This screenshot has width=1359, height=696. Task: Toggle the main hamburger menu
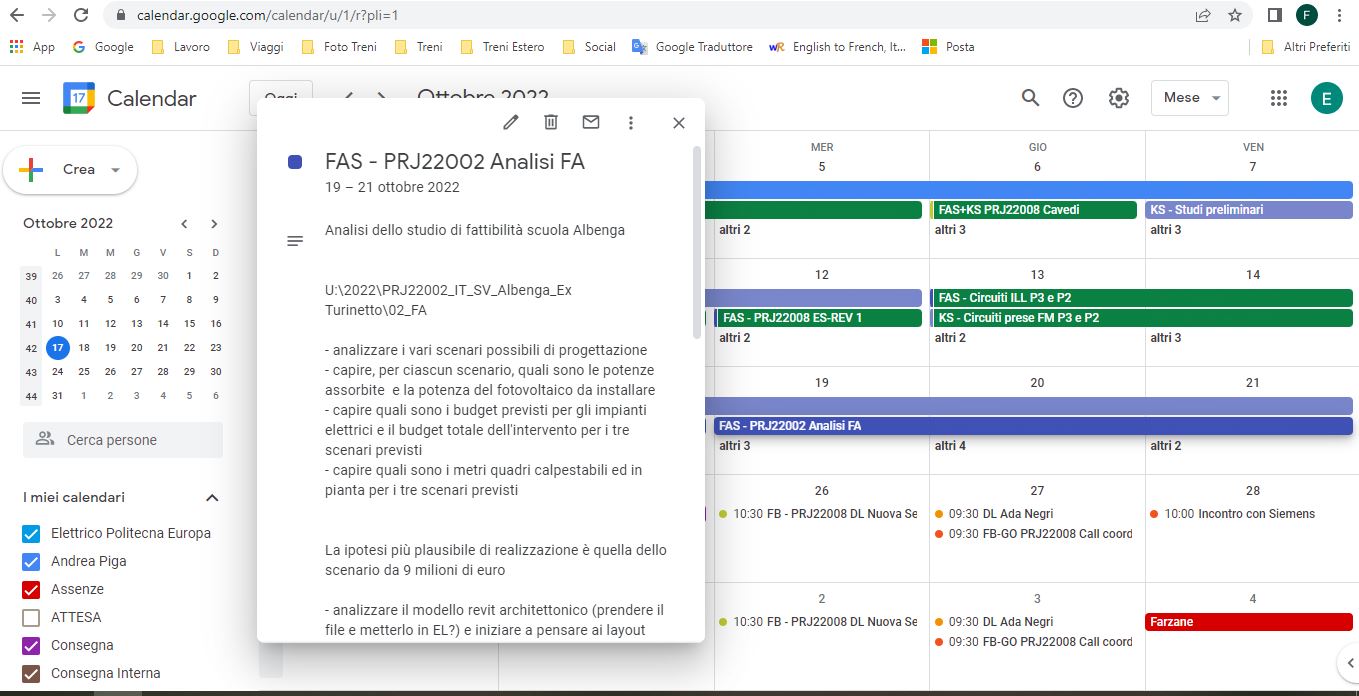click(x=31, y=98)
